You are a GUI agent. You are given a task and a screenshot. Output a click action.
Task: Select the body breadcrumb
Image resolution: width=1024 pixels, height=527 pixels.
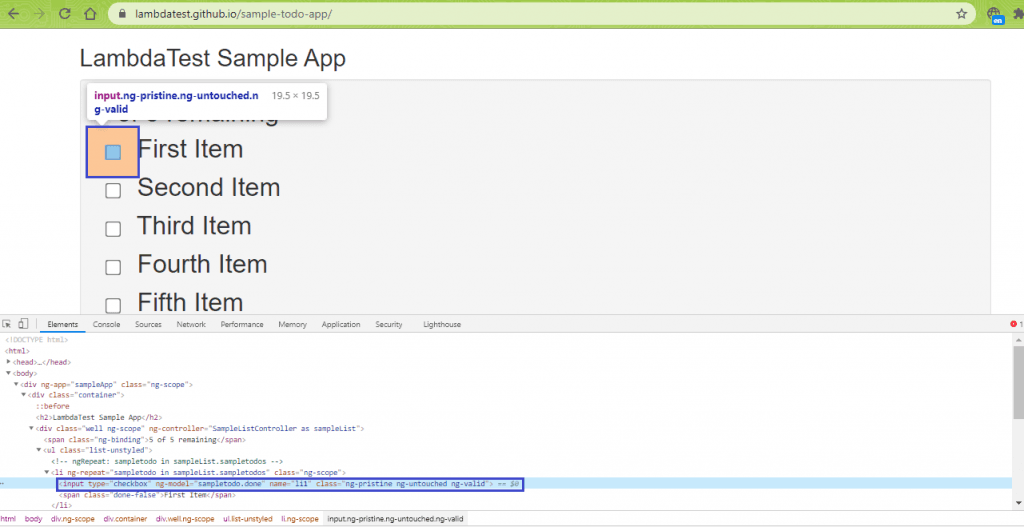pyautogui.click(x=33, y=519)
